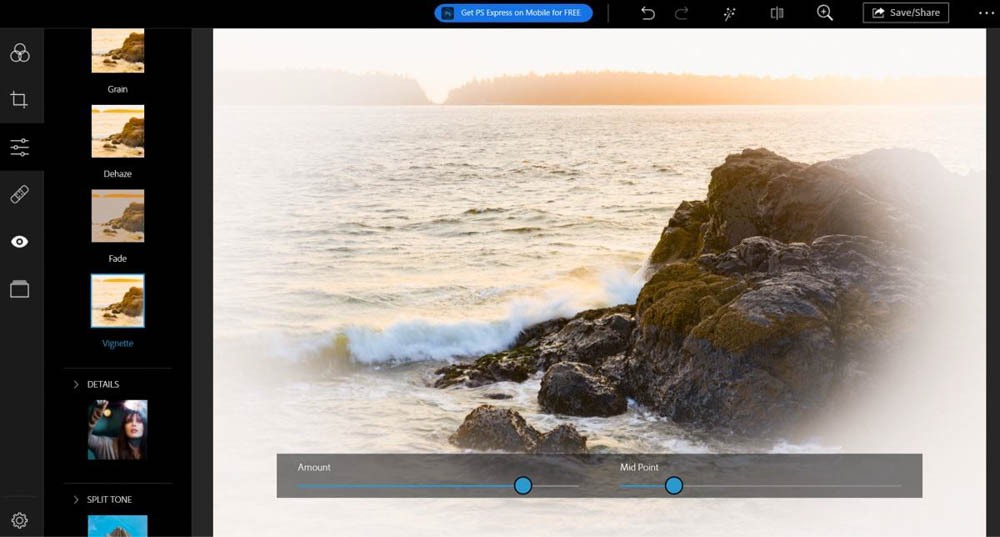Click the SPLIT TONE section heading text
This screenshot has width=1000, height=537.
coord(110,499)
